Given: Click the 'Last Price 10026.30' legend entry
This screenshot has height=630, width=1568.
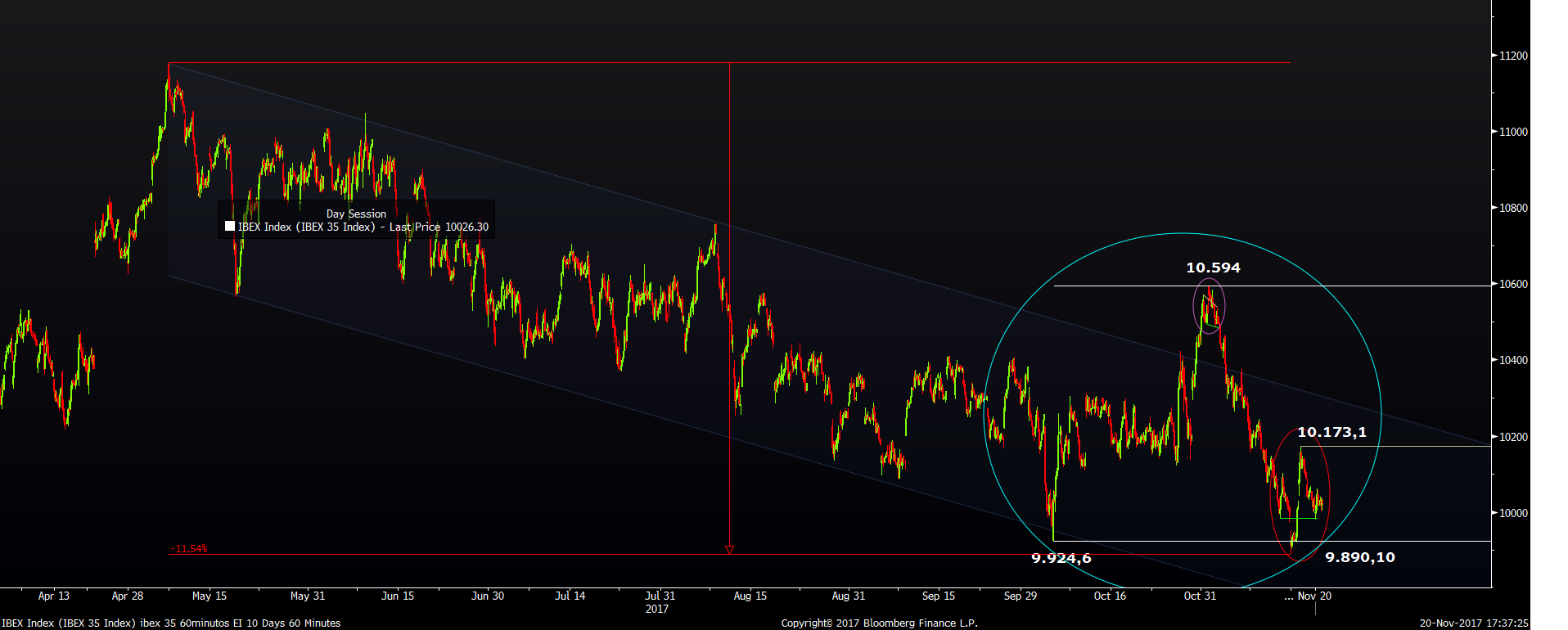Looking at the screenshot, I should coord(439,227).
